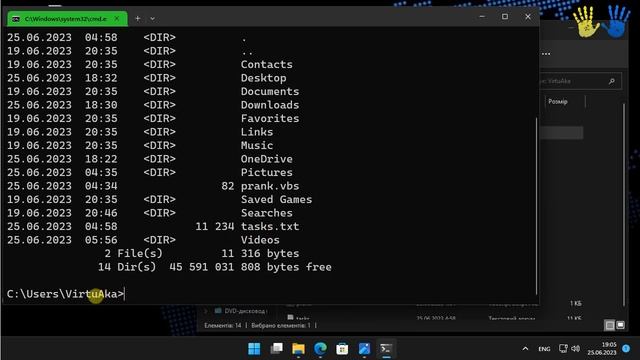Image resolution: width=640 pixels, height=360 pixels.
Task: Sort by the Розмір column in Explorer
Action: coord(558,102)
